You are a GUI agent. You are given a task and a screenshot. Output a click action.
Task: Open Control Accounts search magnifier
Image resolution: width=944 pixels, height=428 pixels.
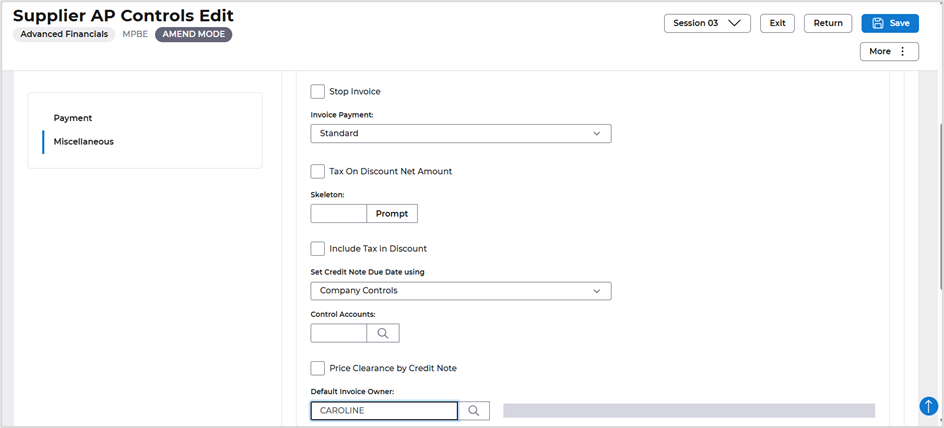[x=383, y=333]
